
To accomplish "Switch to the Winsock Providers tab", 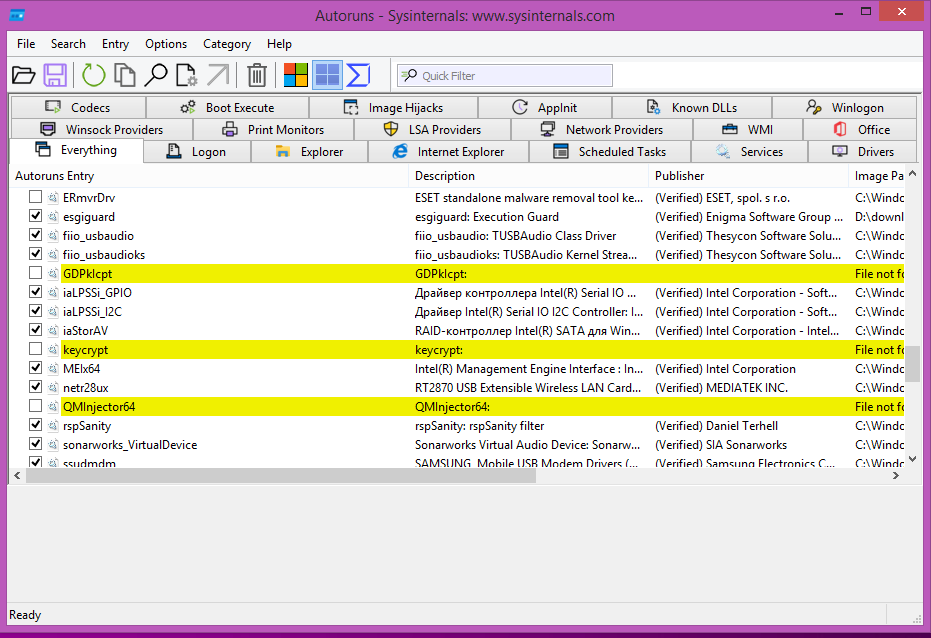I will click(102, 129).
